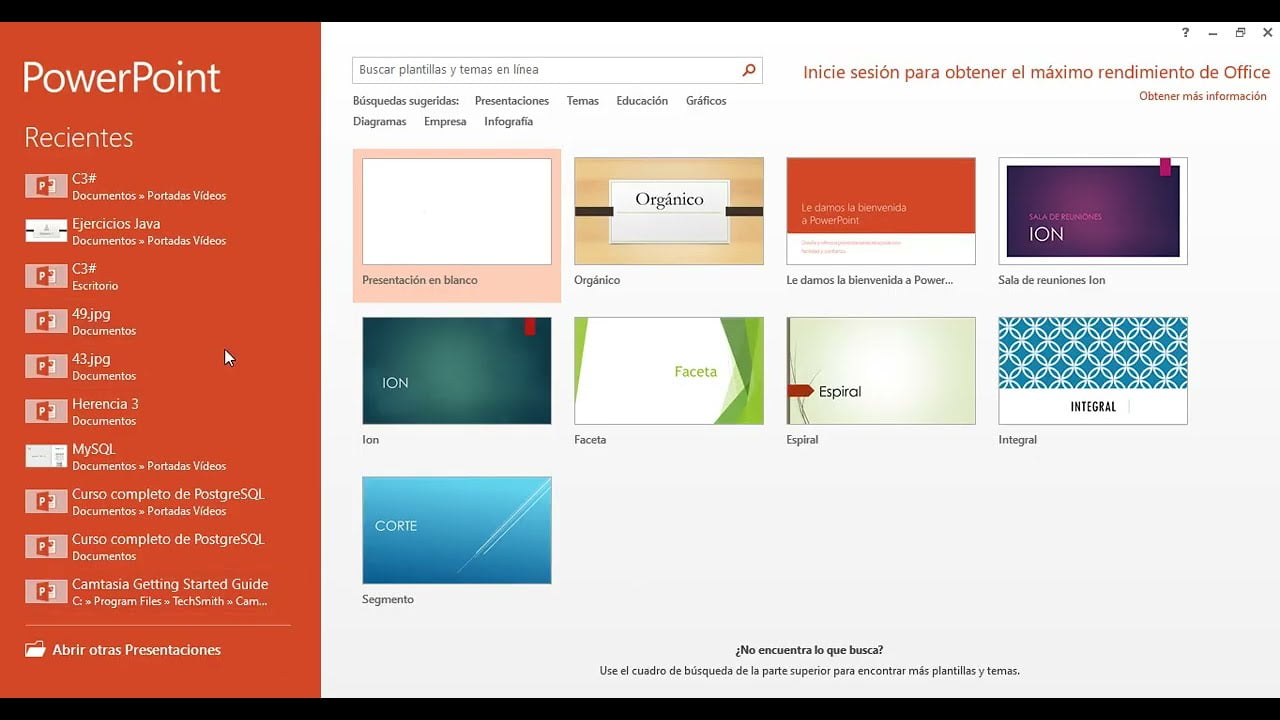Open the Herencia 3 presentation icon
This screenshot has width=1280, height=720.
coord(46,411)
